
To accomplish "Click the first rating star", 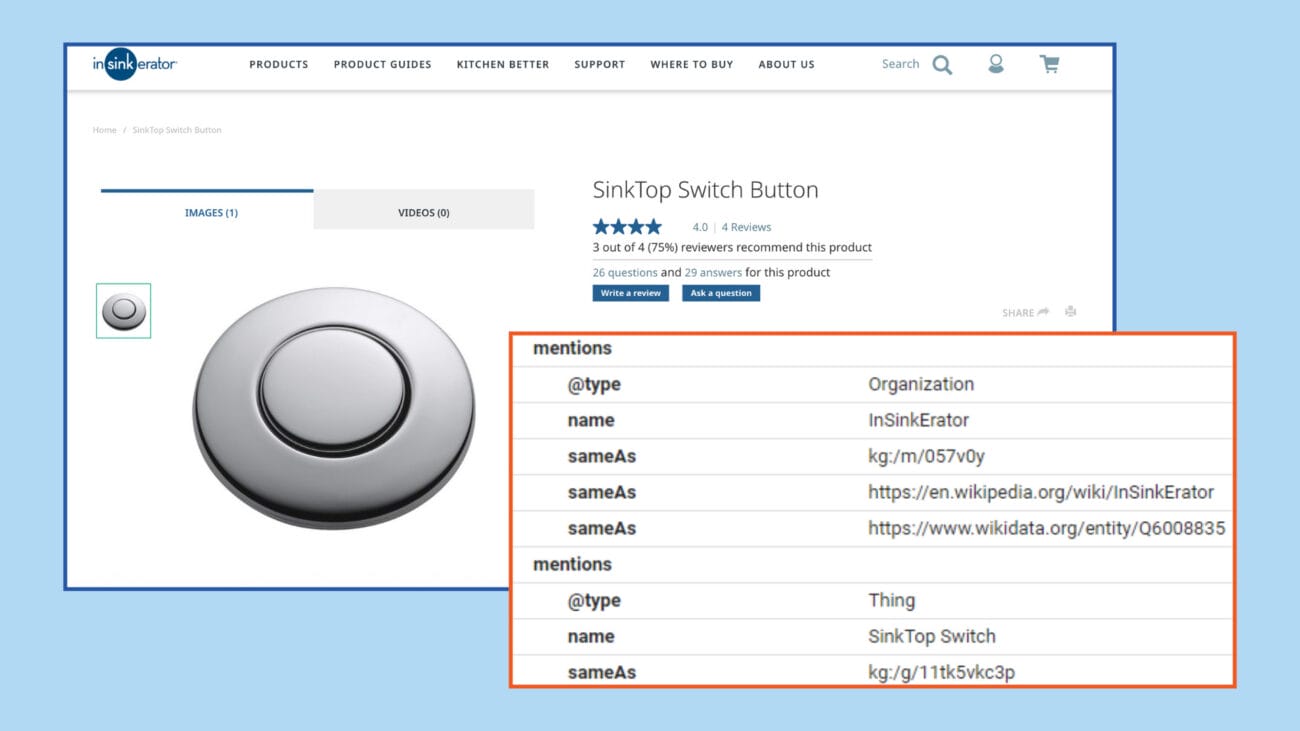I will point(601,226).
